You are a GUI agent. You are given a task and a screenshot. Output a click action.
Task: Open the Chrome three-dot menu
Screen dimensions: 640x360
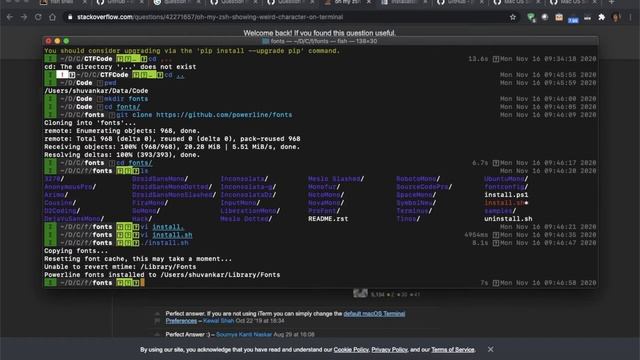[630, 17]
